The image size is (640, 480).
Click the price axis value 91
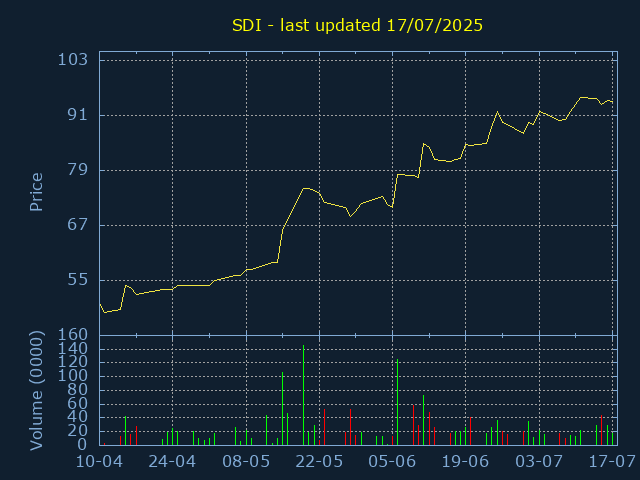[x=78, y=115]
